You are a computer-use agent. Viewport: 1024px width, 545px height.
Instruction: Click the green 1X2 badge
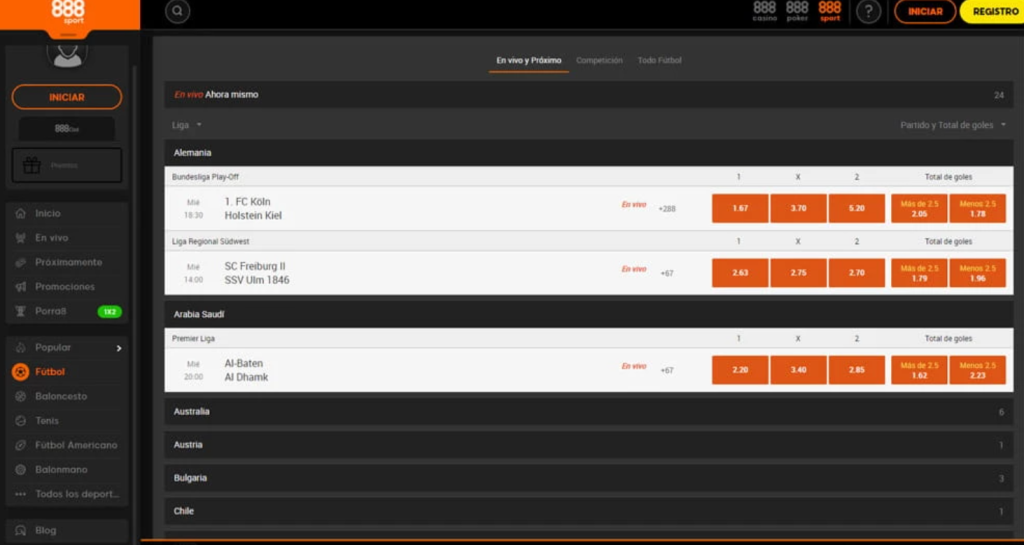point(110,312)
